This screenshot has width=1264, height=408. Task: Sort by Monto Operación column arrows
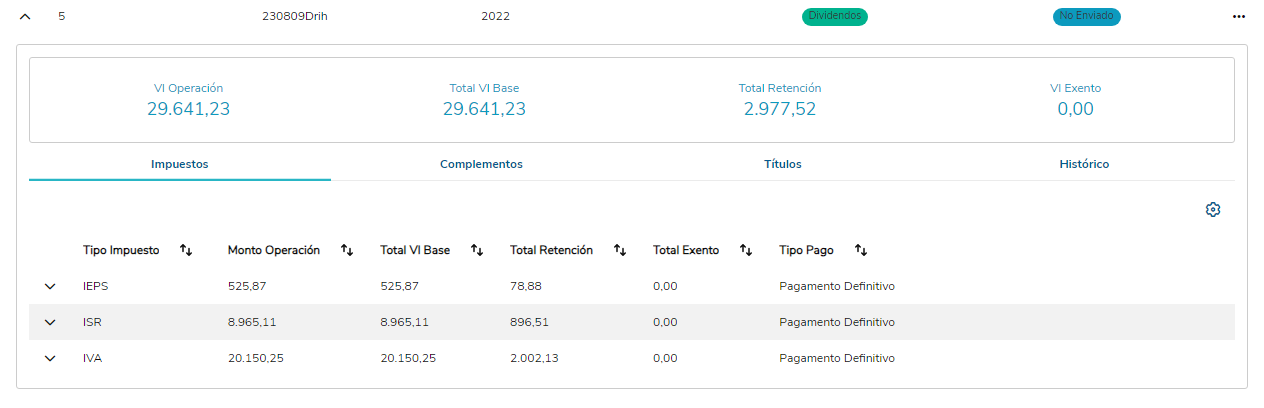(x=347, y=250)
